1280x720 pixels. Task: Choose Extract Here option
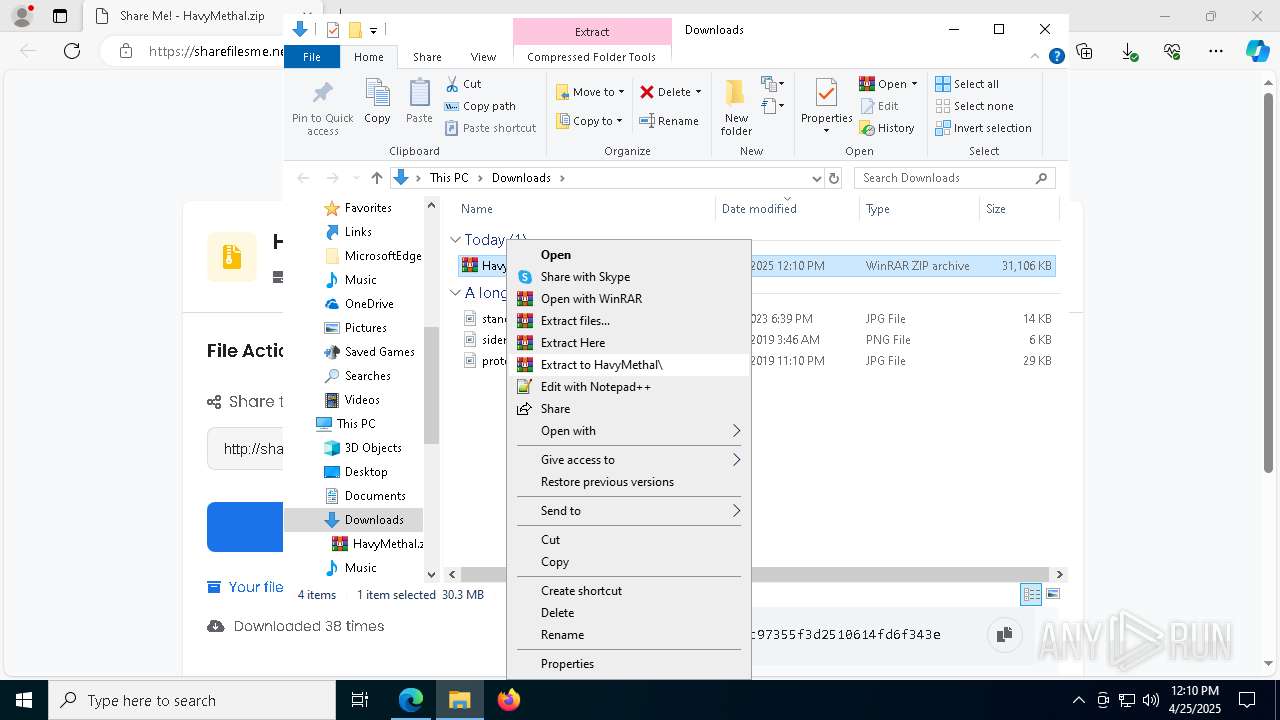(629, 343)
